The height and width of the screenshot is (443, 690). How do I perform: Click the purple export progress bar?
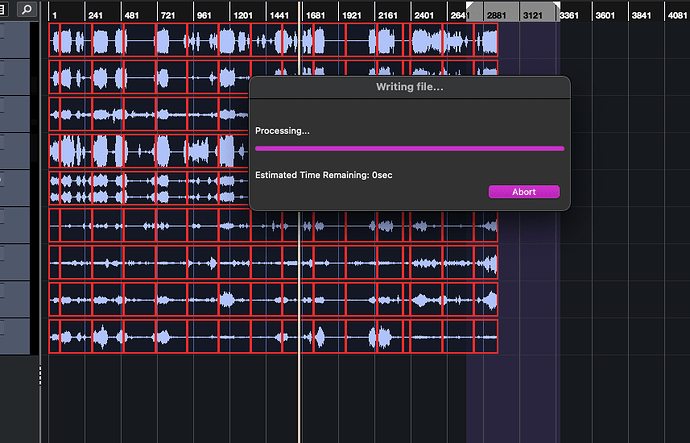pos(410,149)
